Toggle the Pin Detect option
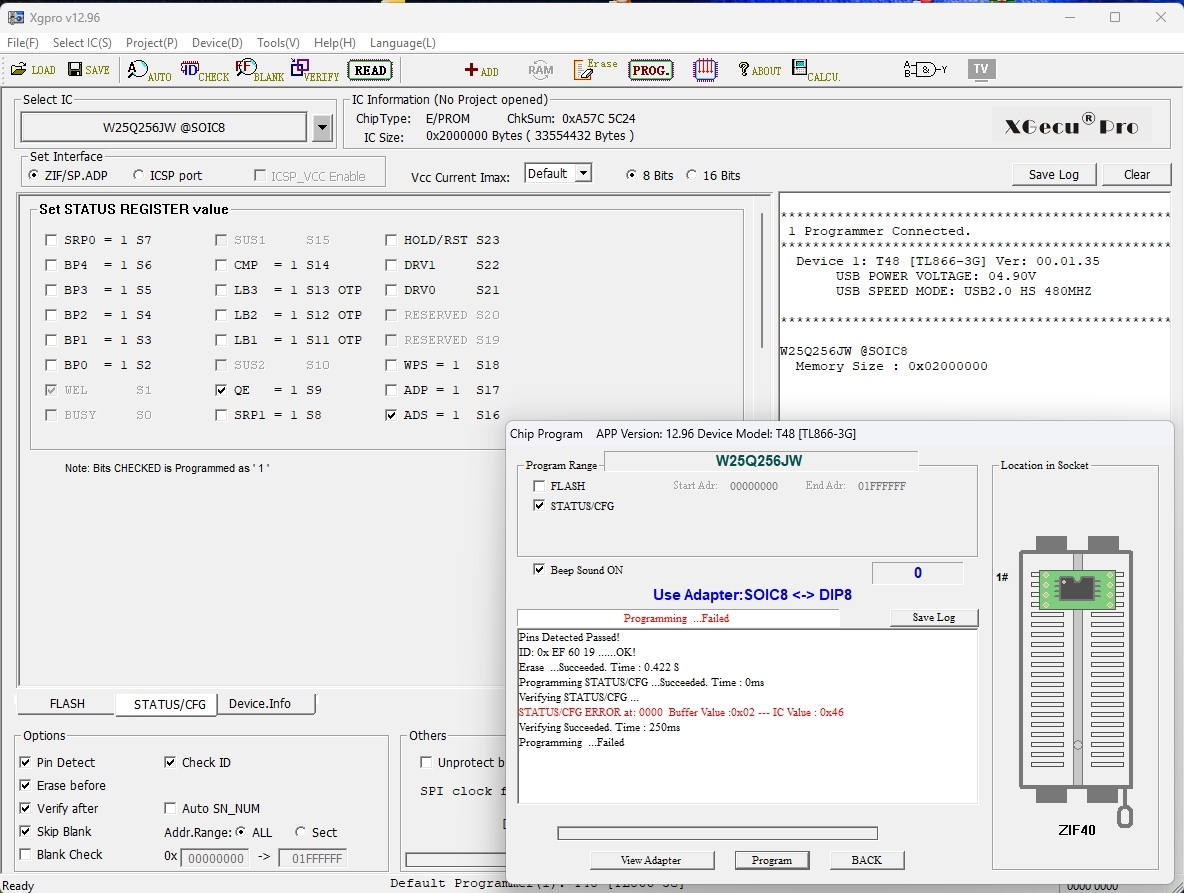The width and height of the screenshot is (1184, 893). (25, 762)
